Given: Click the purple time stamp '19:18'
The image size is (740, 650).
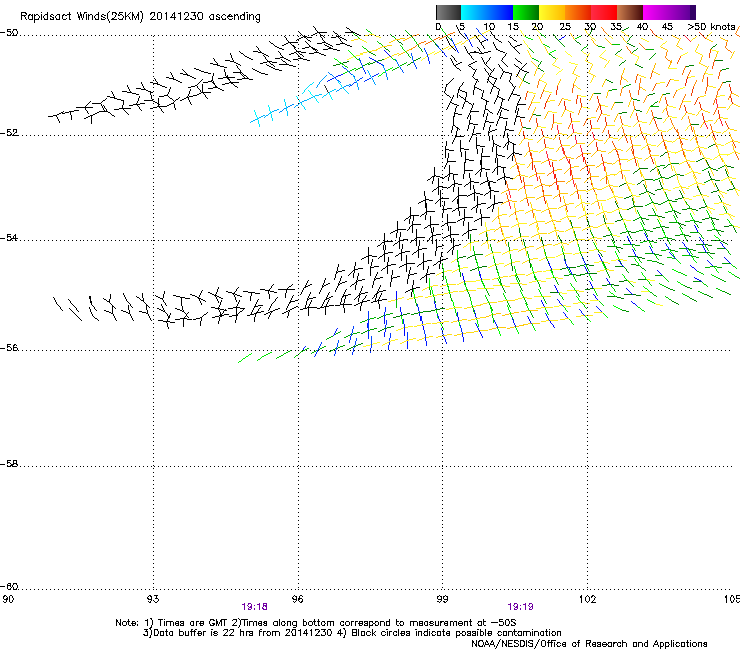Looking at the screenshot, I should [x=254, y=607].
